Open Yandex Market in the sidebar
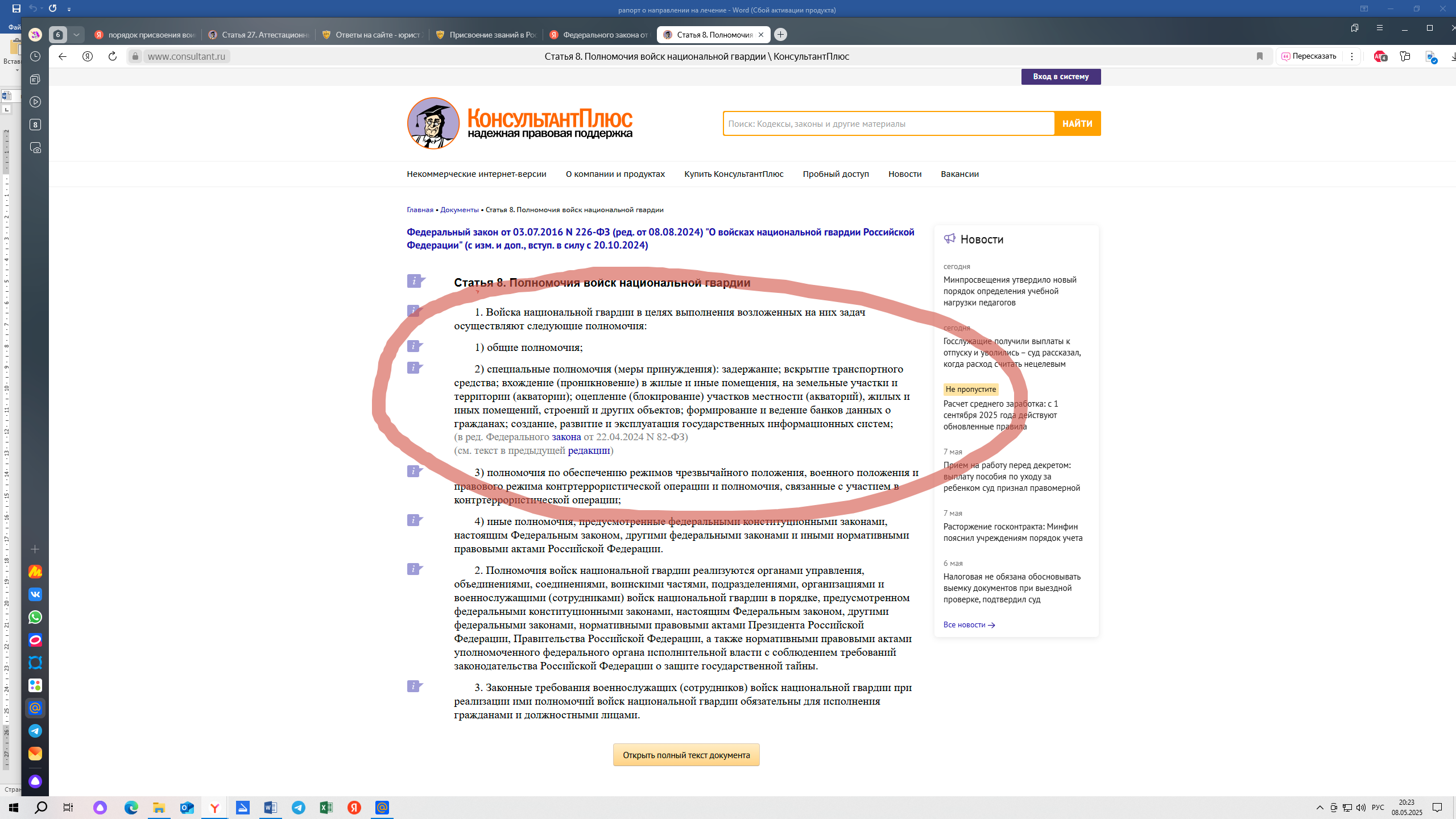Image resolution: width=1456 pixels, height=819 pixels. (x=35, y=572)
